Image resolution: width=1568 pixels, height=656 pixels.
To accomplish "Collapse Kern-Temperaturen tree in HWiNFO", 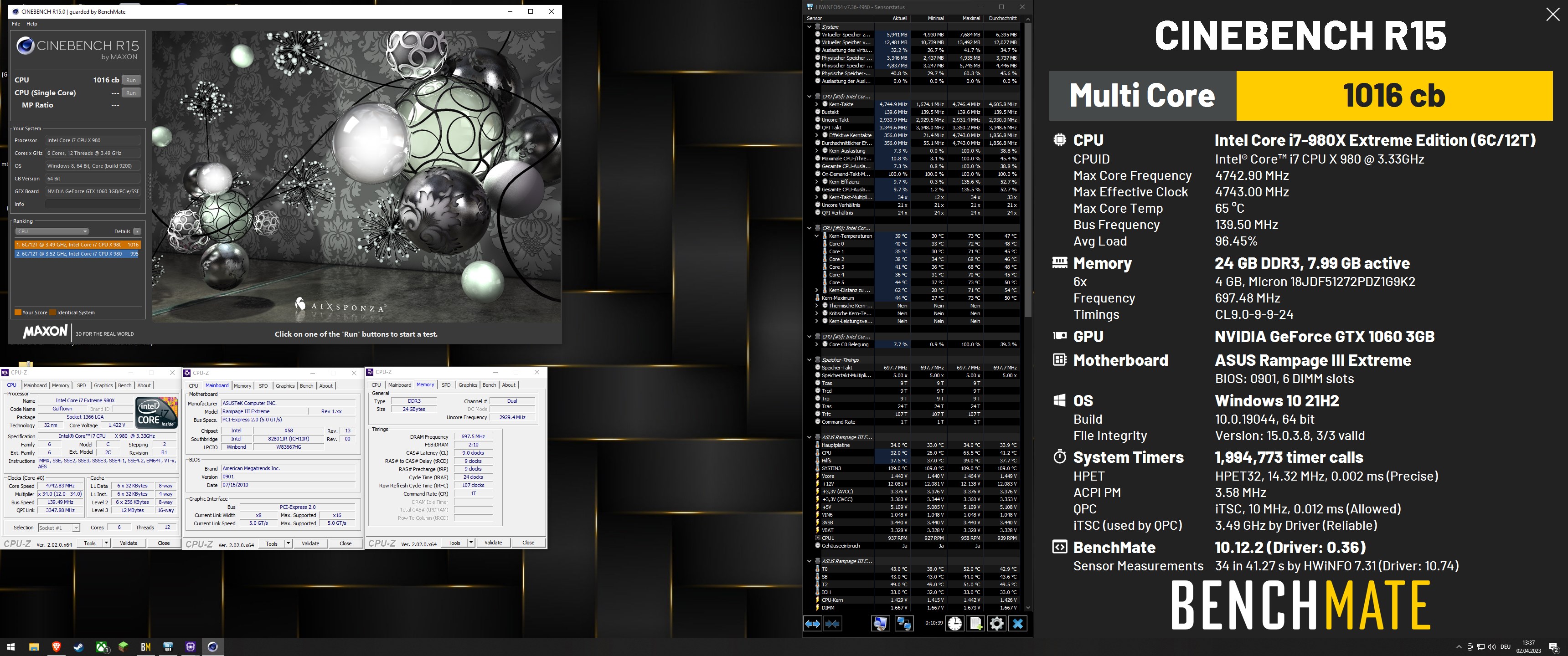I will point(816,236).
